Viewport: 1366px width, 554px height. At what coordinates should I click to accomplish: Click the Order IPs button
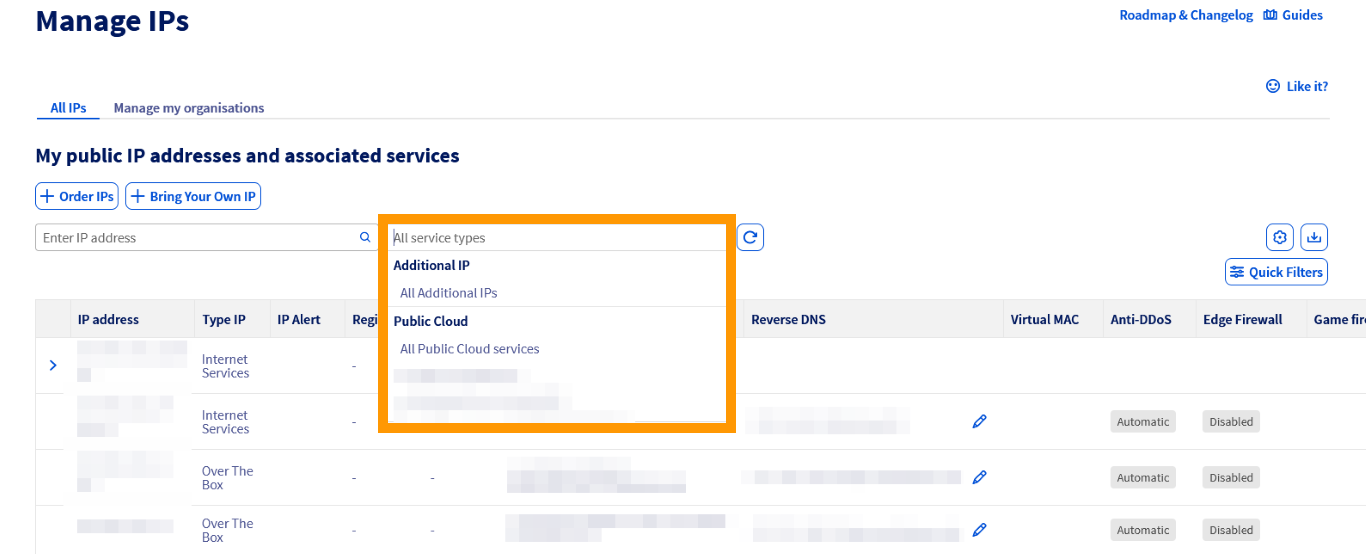pos(77,197)
